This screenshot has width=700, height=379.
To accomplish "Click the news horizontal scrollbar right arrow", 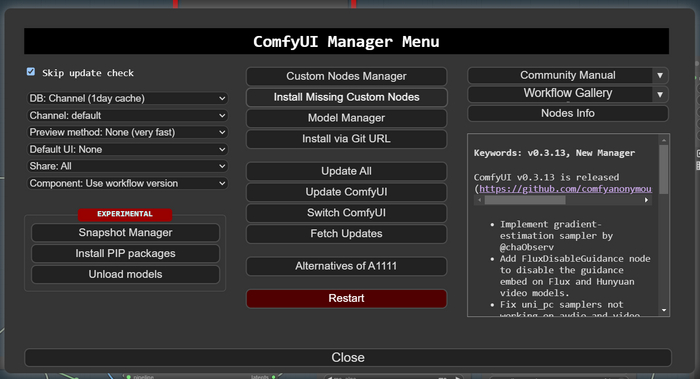I will pos(646,200).
